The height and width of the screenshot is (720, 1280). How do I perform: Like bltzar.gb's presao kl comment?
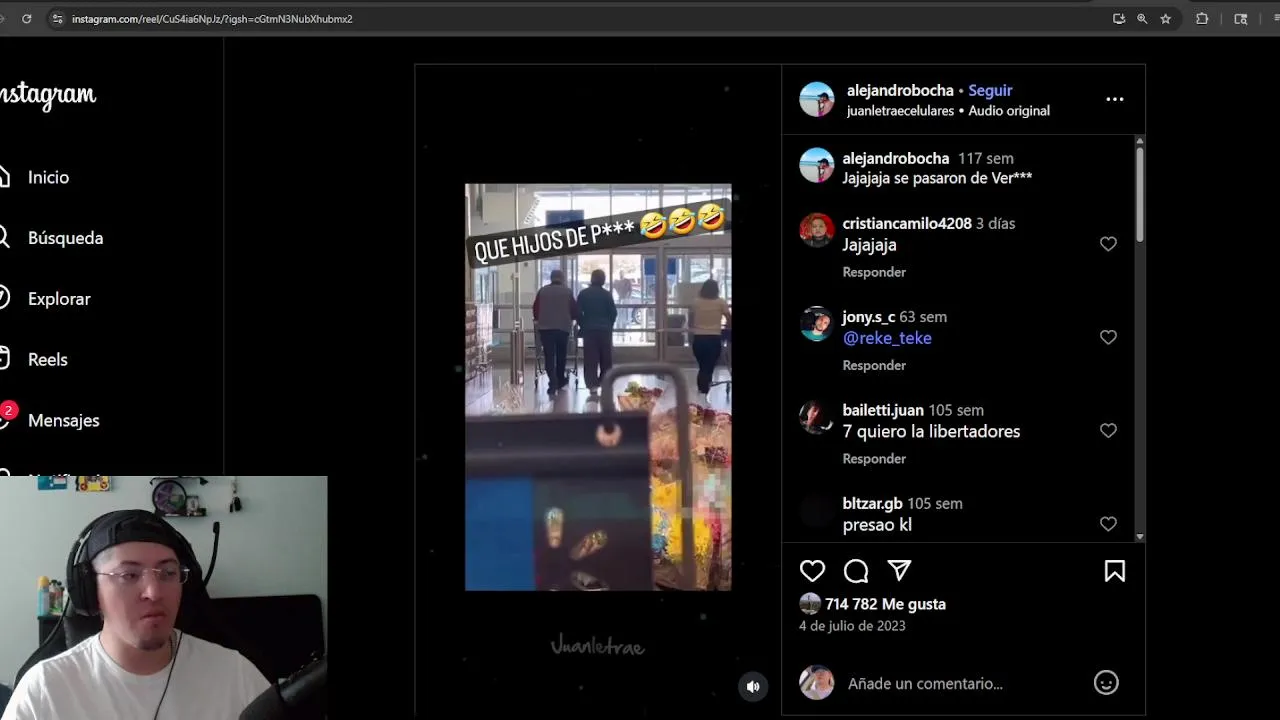[1108, 524]
